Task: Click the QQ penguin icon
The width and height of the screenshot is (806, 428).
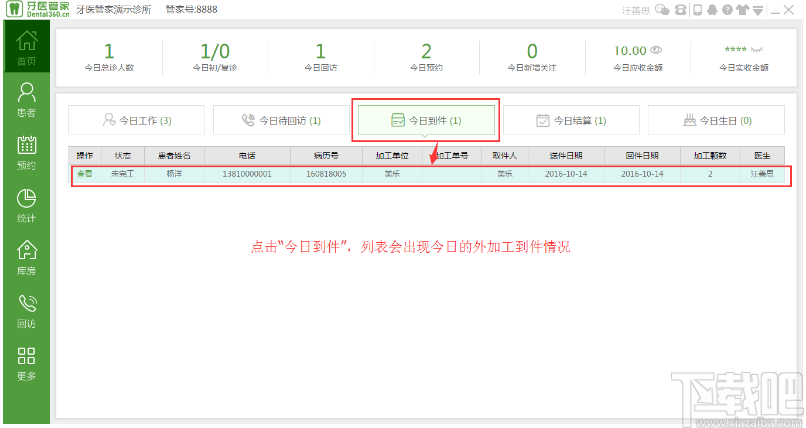Action: (x=712, y=10)
